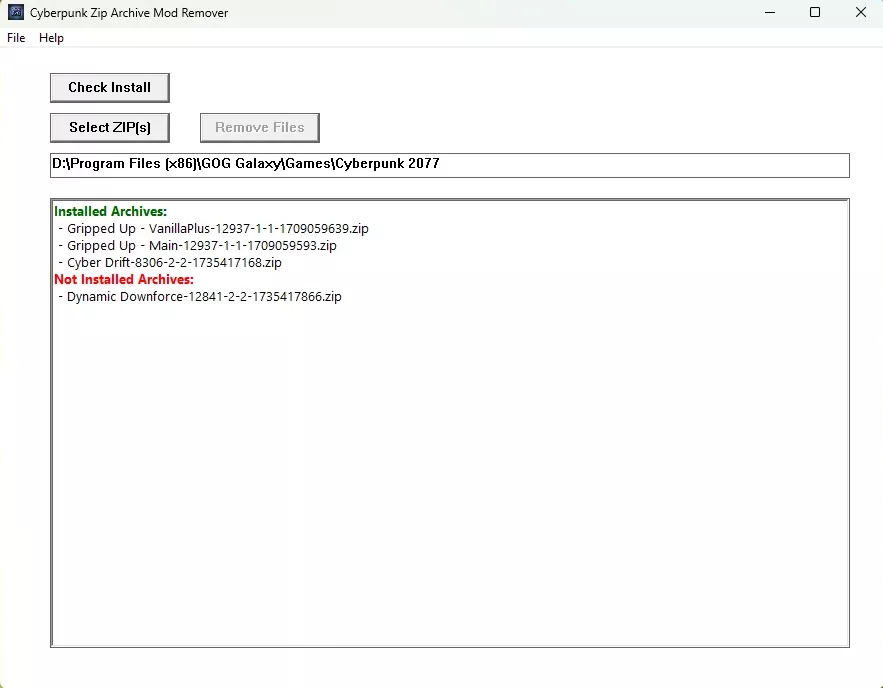883x688 pixels.
Task: Click the Check Install button
Action: point(110,88)
